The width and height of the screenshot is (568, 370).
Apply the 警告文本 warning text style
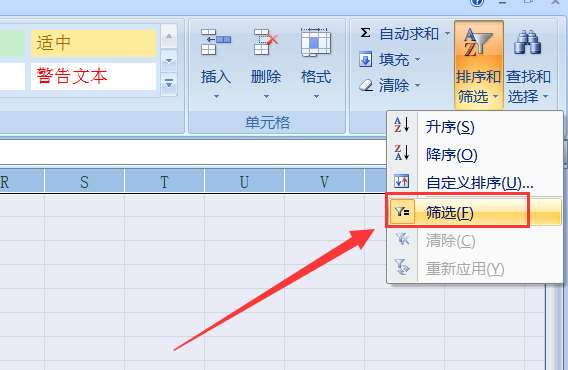point(94,76)
